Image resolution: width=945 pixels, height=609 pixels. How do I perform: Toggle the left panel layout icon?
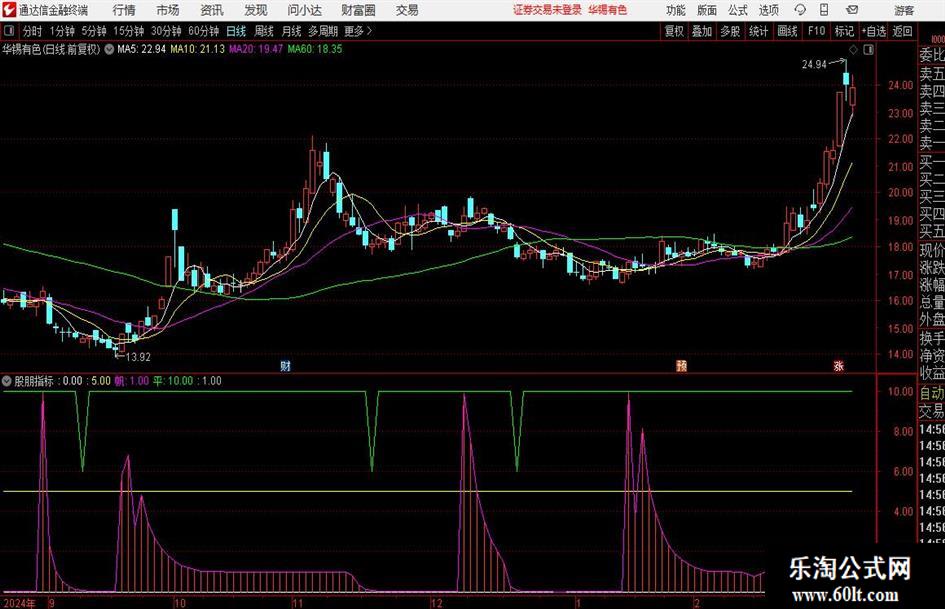point(10,31)
